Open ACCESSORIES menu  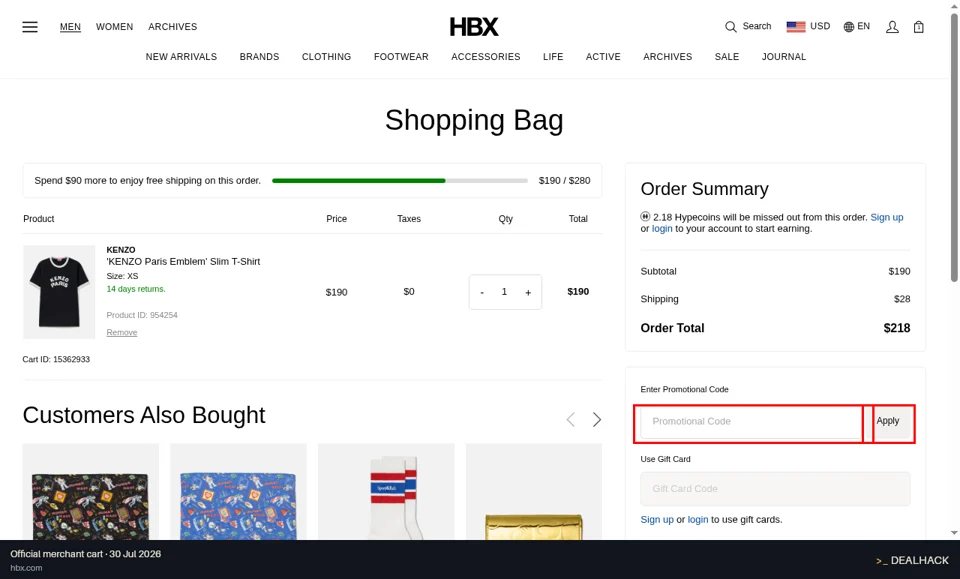(486, 57)
